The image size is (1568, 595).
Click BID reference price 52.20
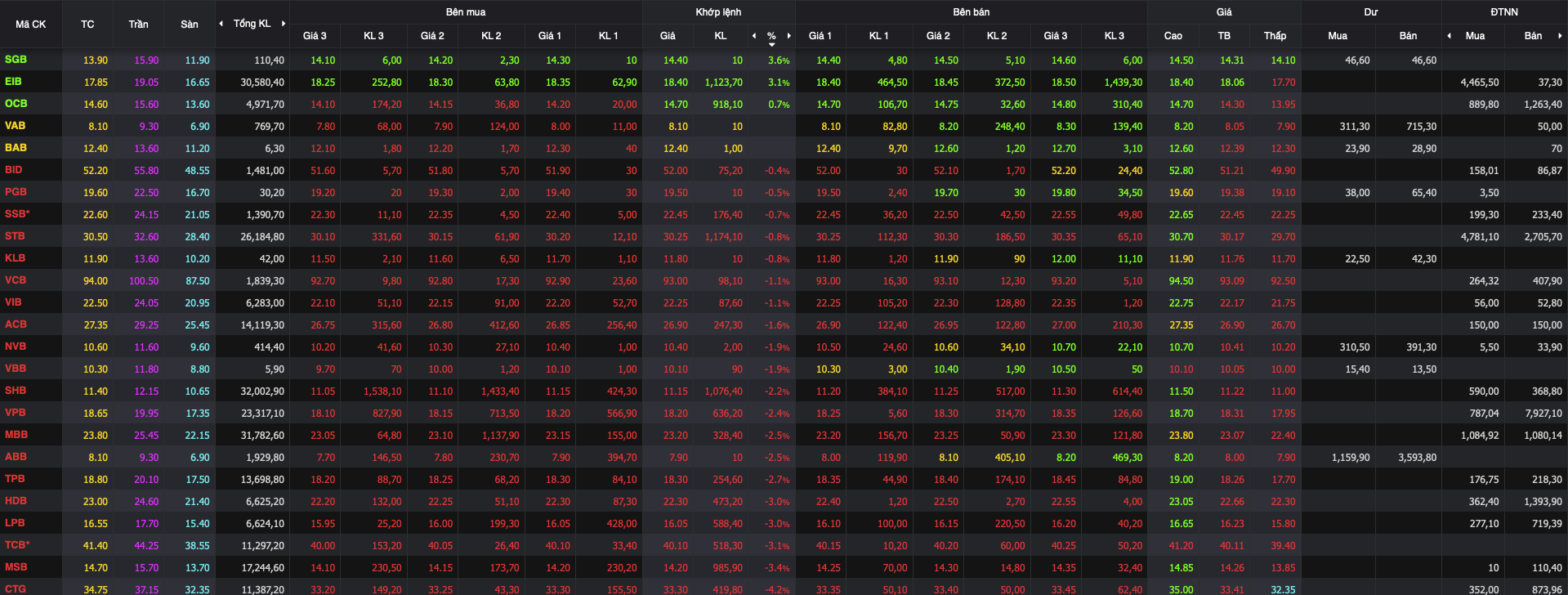click(x=96, y=171)
